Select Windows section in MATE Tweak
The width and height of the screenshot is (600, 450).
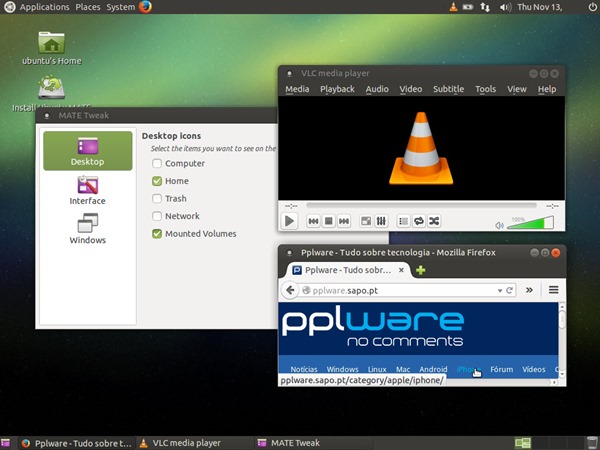tap(88, 228)
